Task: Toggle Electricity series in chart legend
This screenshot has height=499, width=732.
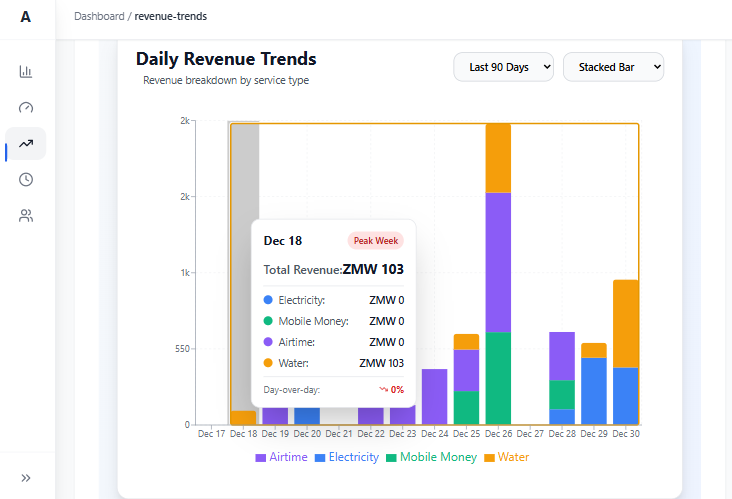Action: 347,457
